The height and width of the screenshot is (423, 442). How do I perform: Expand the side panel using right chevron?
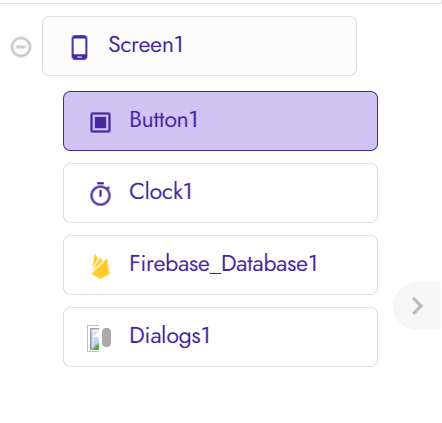point(417,306)
